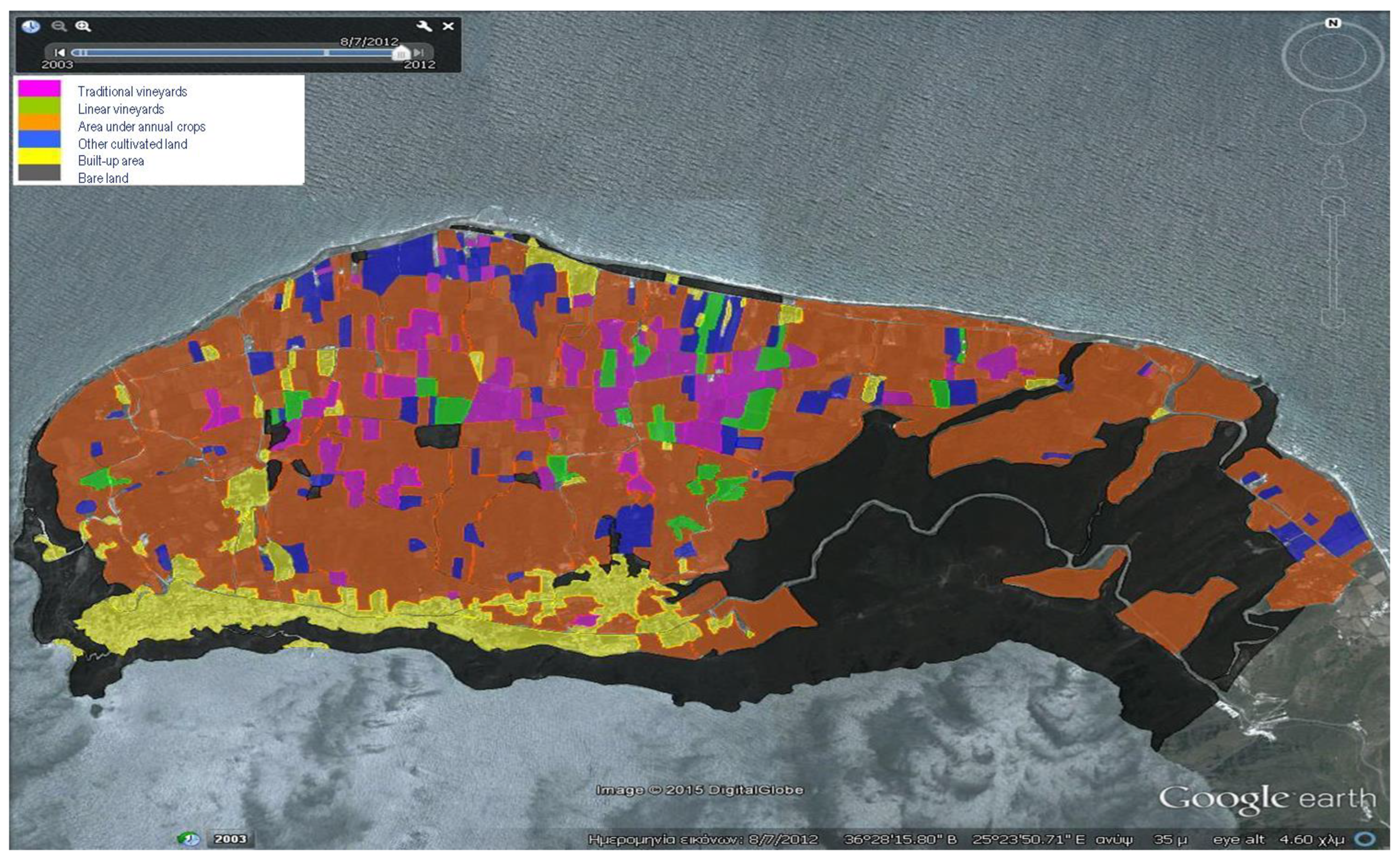This screenshot has width=1400, height=859.
Task: Close the historical imagery time panel
Action: click(448, 26)
